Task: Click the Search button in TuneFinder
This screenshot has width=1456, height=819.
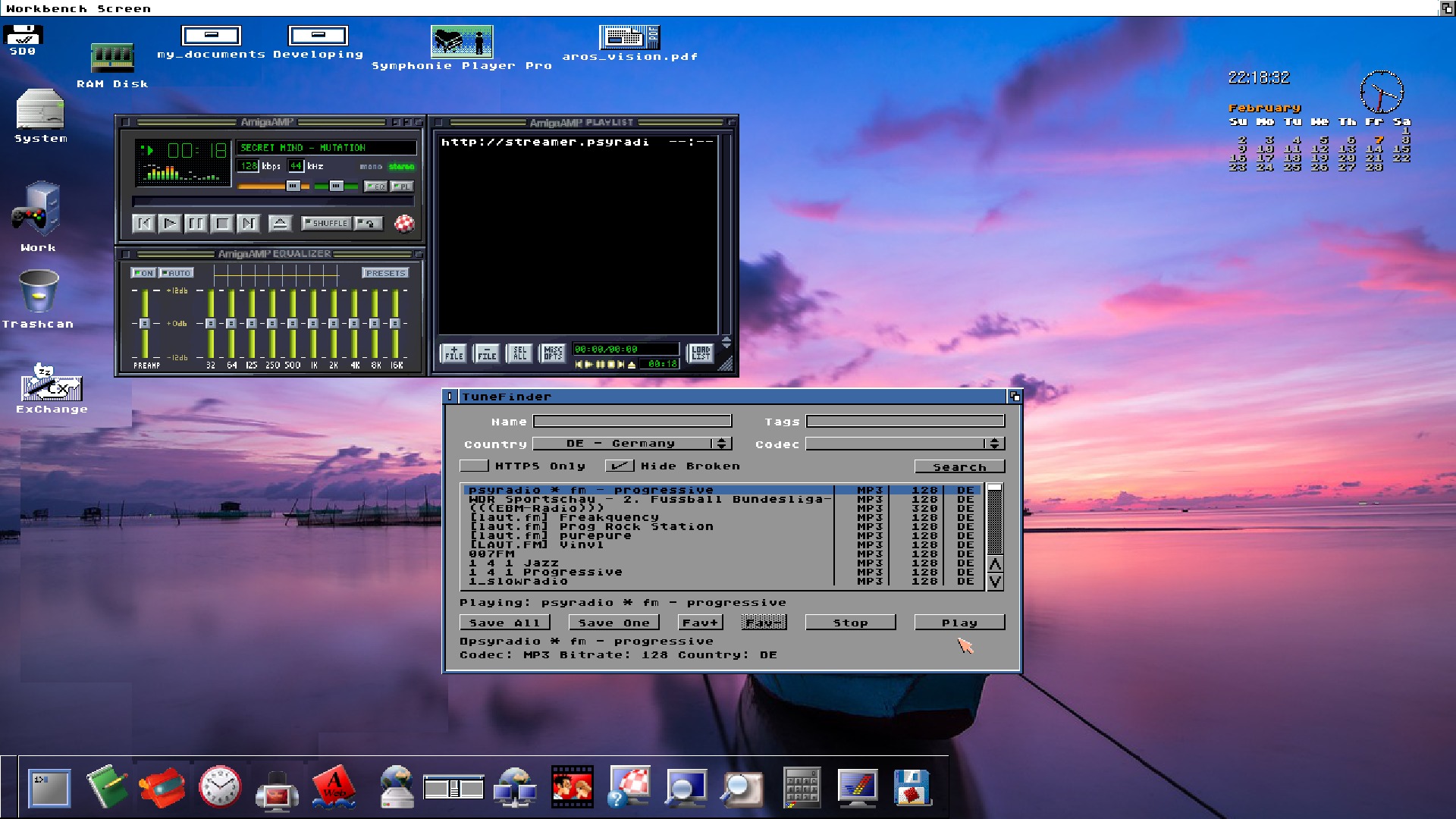Action: 959,466
